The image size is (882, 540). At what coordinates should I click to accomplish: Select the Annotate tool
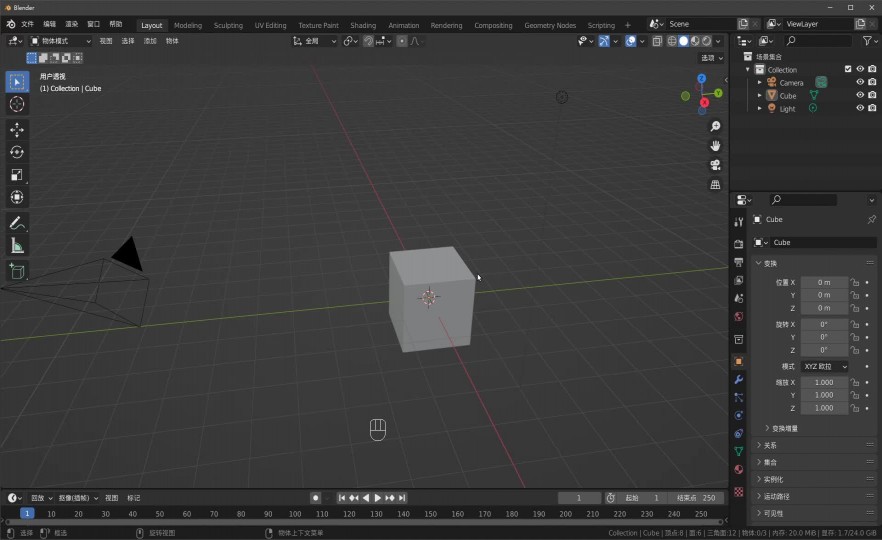pyautogui.click(x=17, y=223)
